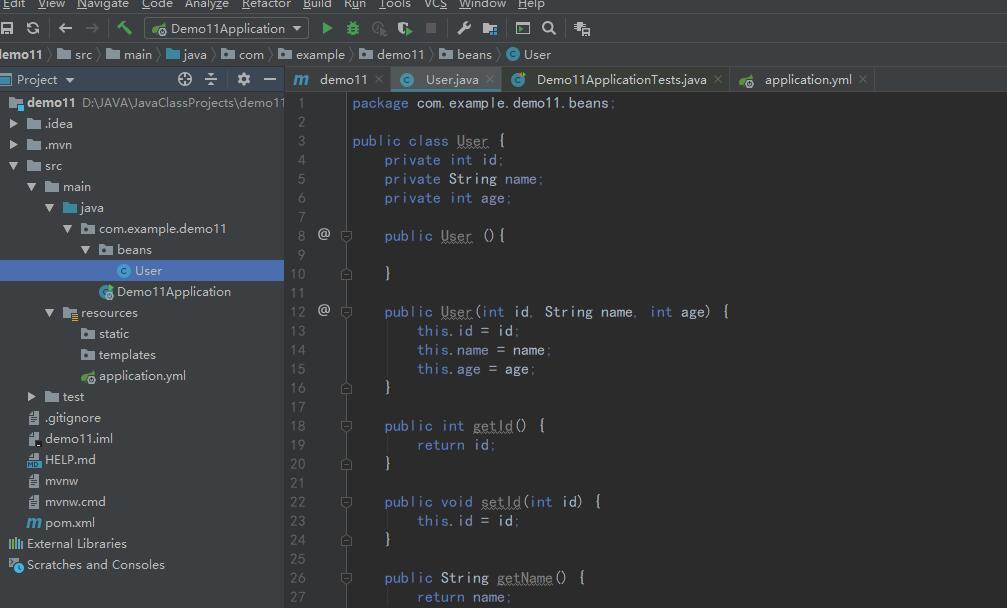Open Project Structure from the toolbar

[490, 29]
